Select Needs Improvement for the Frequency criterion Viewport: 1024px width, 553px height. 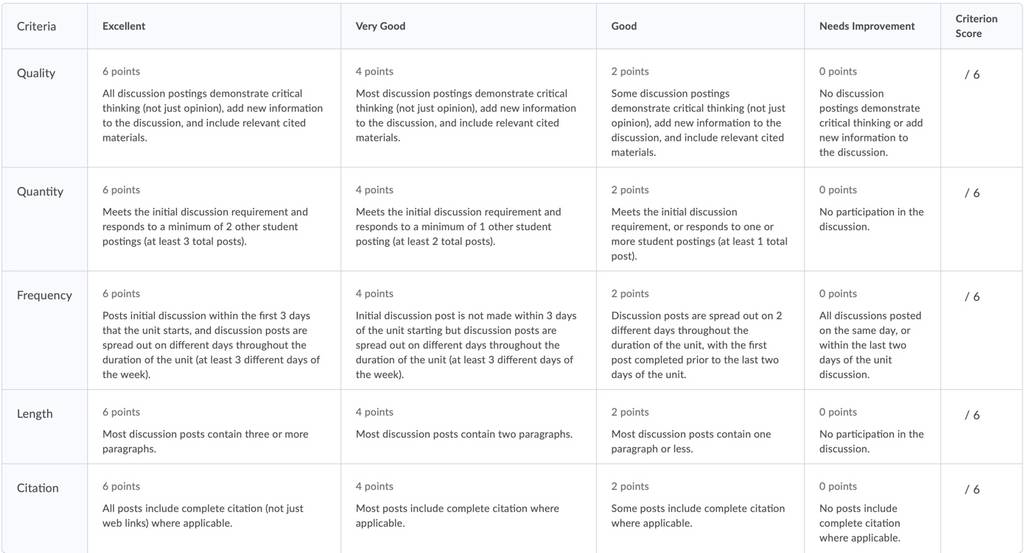[x=872, y=331]
